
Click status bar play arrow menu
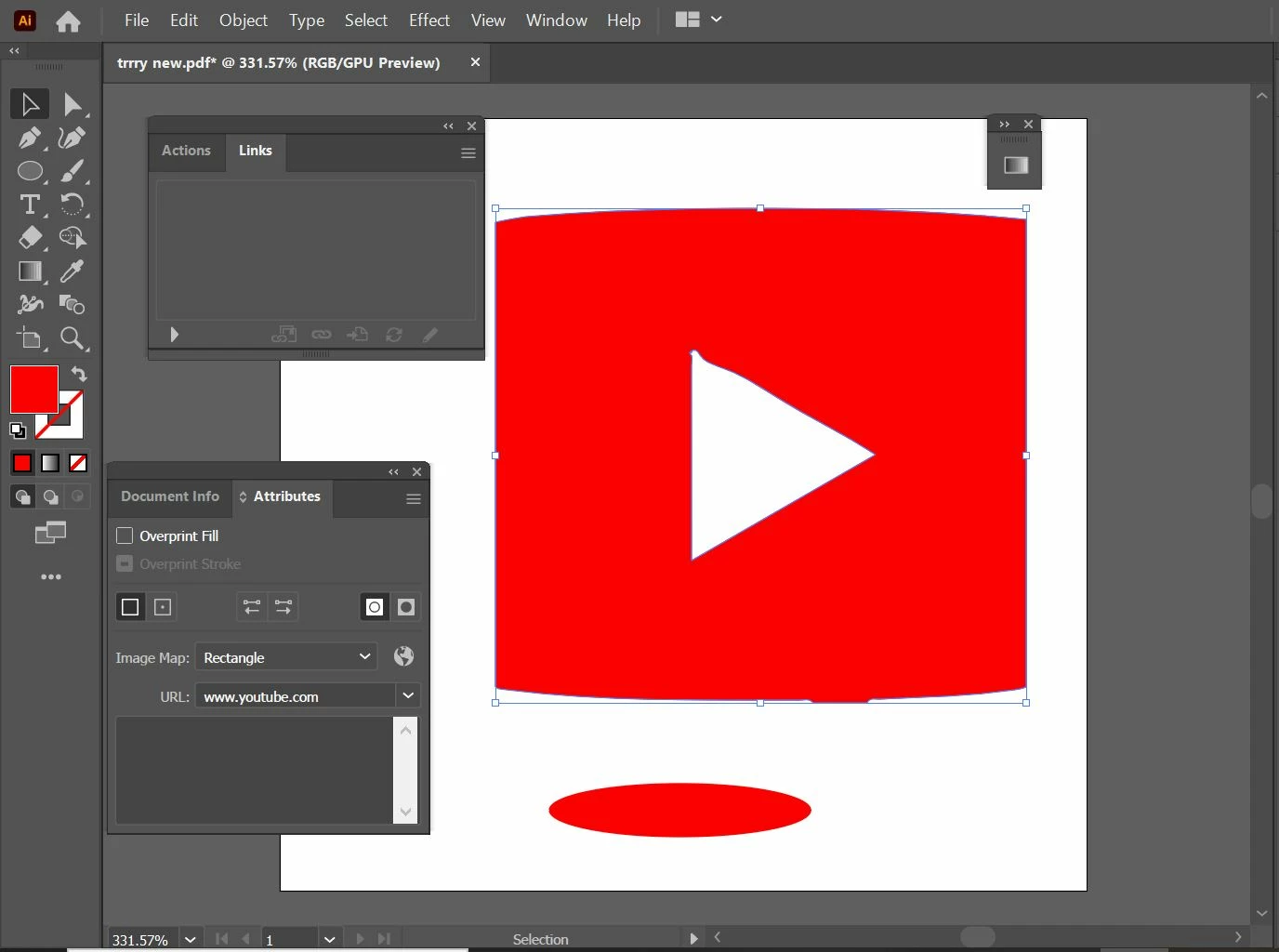[693, 939]
